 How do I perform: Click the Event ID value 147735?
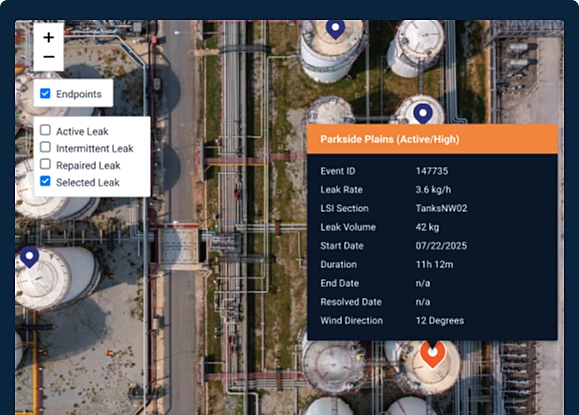(432, 171)
